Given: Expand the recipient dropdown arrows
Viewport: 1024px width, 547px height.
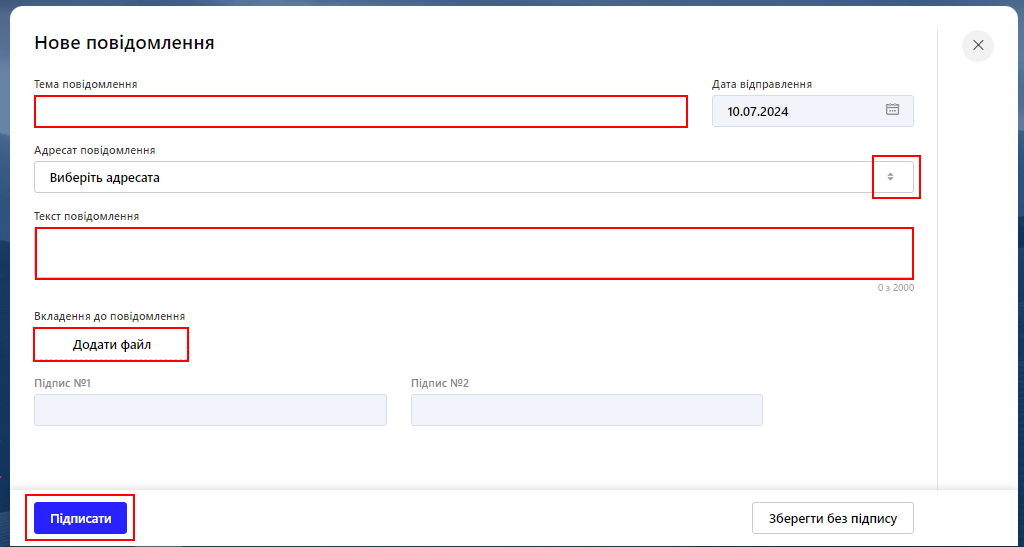Looking at the screenshot, I should click(890, 177).
